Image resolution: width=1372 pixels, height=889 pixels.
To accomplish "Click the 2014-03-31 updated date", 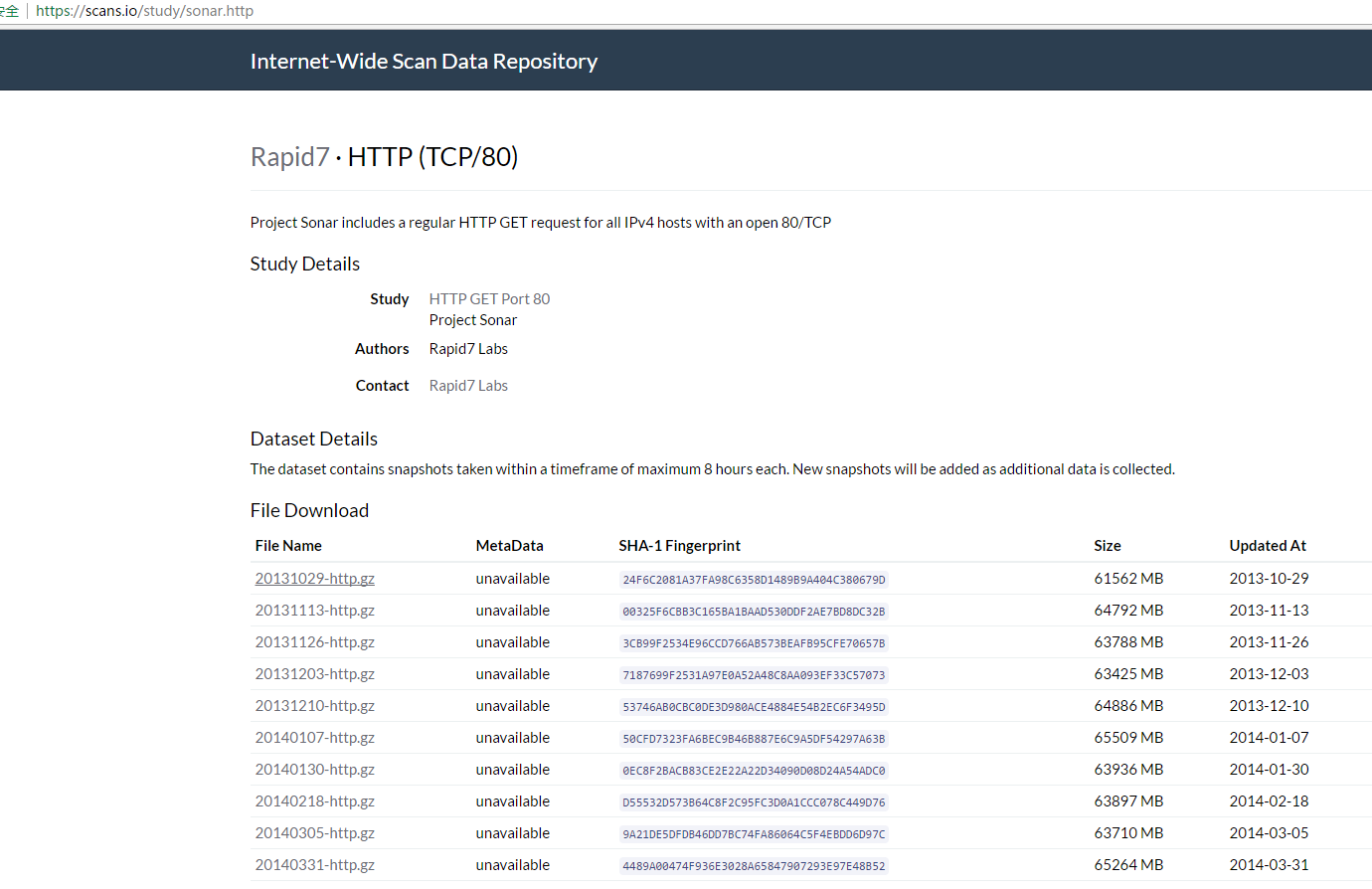I will pos(1269,864).
